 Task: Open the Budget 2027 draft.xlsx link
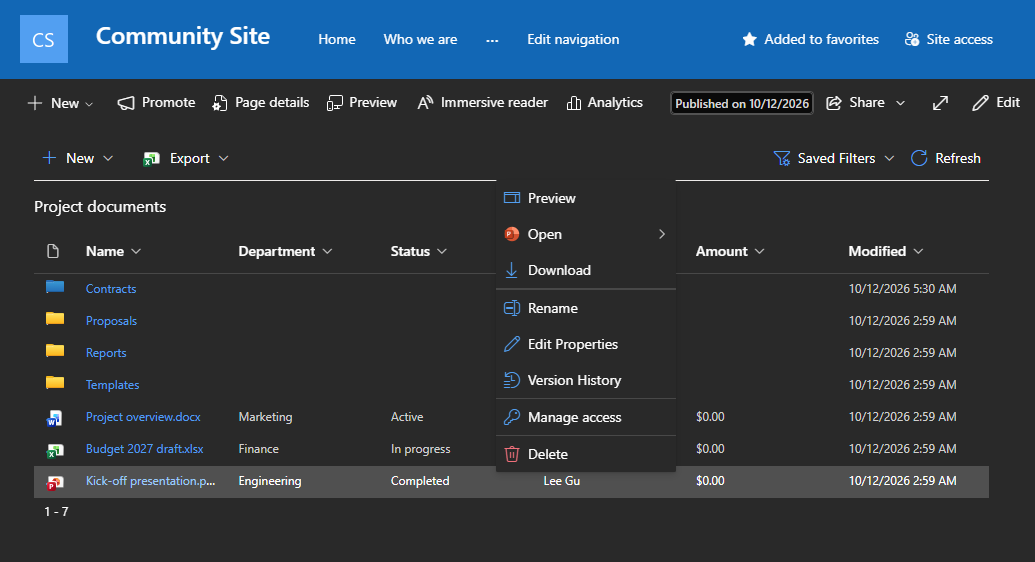point(145,449)
